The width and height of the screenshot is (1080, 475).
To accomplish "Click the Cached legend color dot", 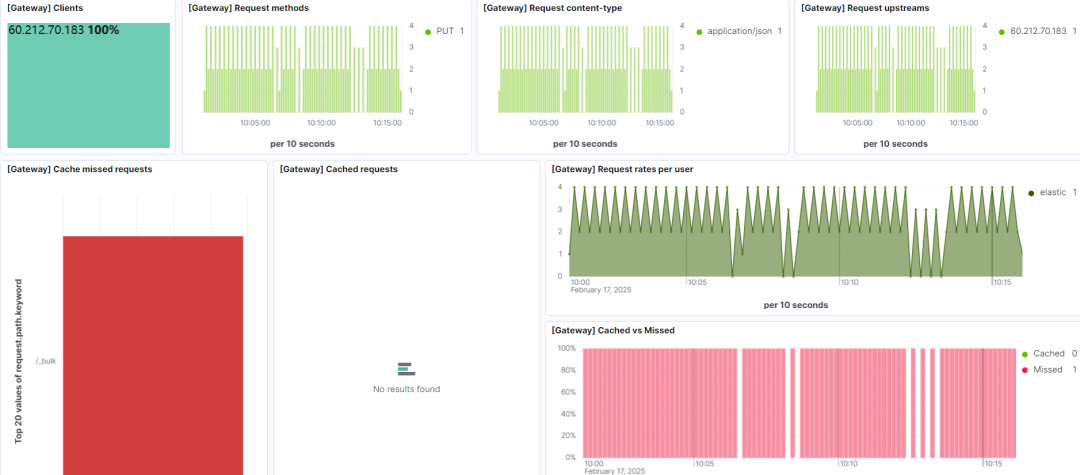I will (x=1025, y=354).
